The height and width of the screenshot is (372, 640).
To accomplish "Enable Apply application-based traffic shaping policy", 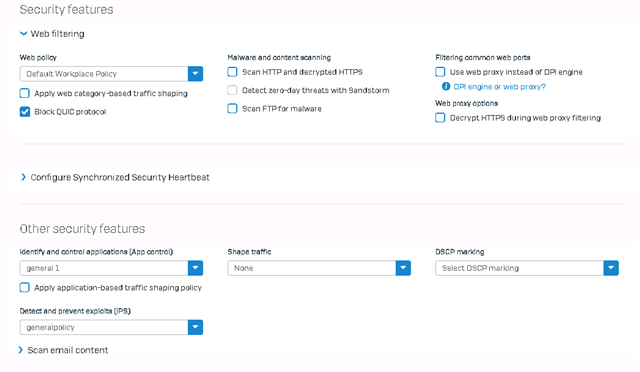I will (x=25, y=288).
